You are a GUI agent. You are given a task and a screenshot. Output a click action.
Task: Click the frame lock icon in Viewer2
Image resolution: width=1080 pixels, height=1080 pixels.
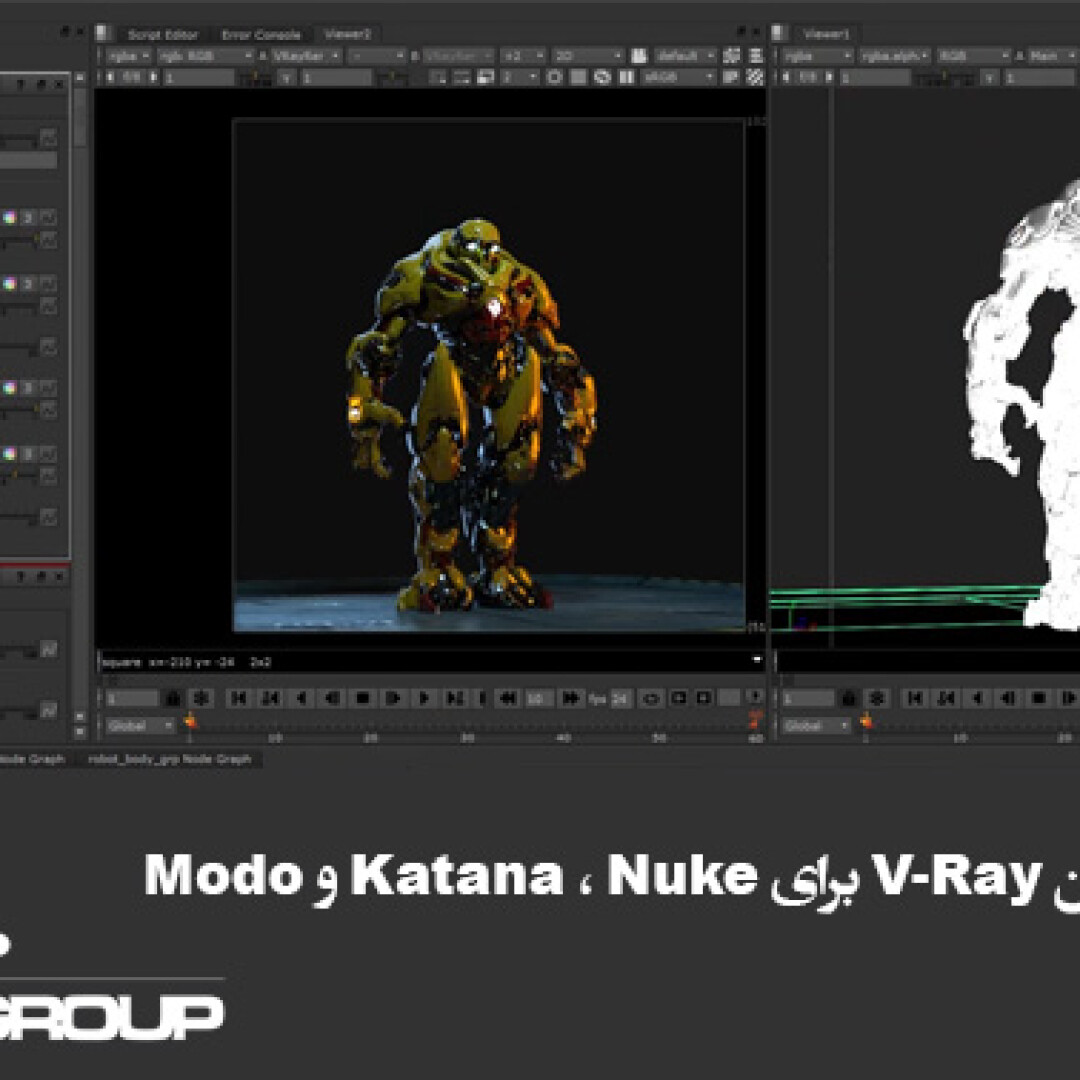click(x=173, y=698)
